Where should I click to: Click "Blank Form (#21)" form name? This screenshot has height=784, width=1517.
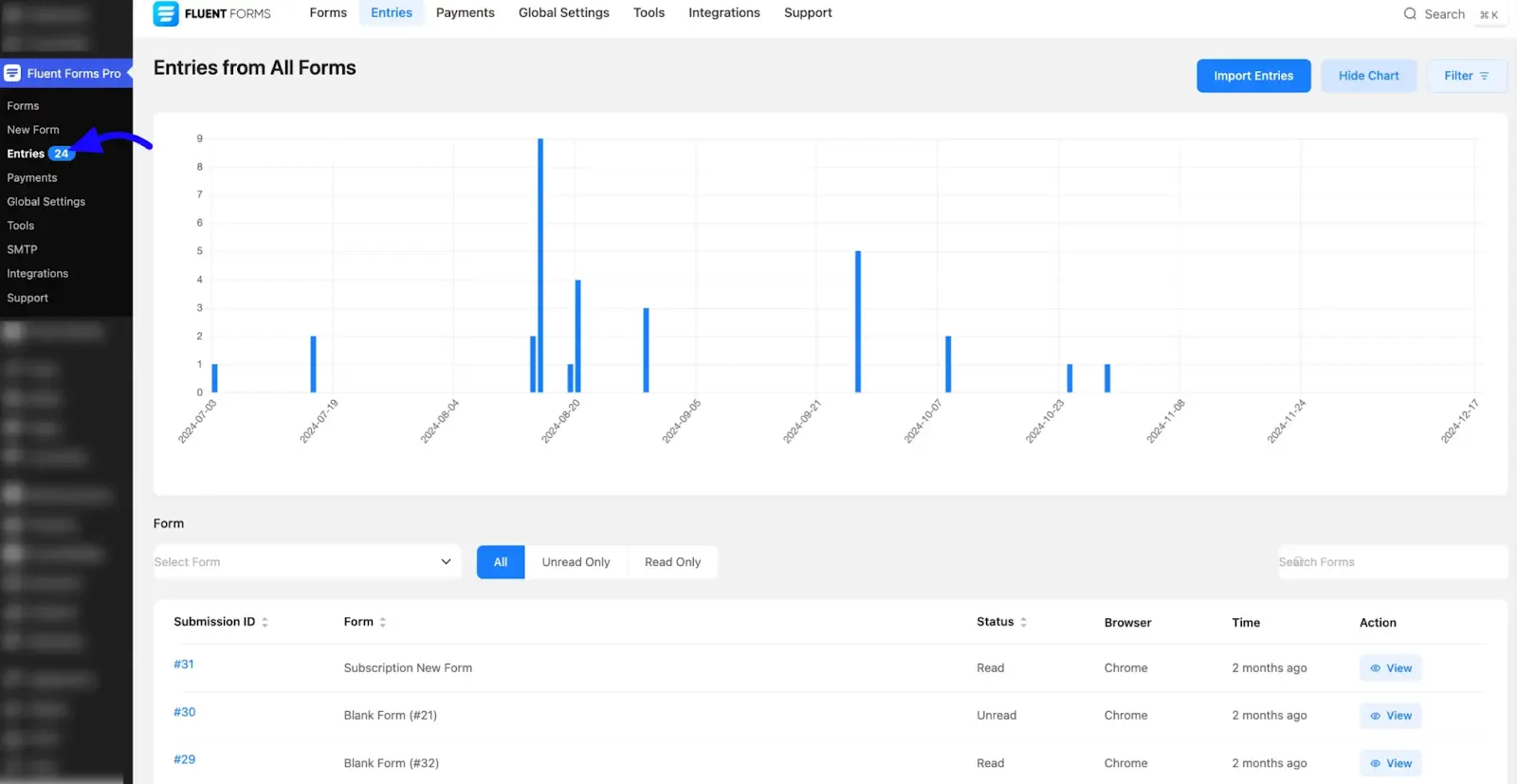[x=391, y=716]
